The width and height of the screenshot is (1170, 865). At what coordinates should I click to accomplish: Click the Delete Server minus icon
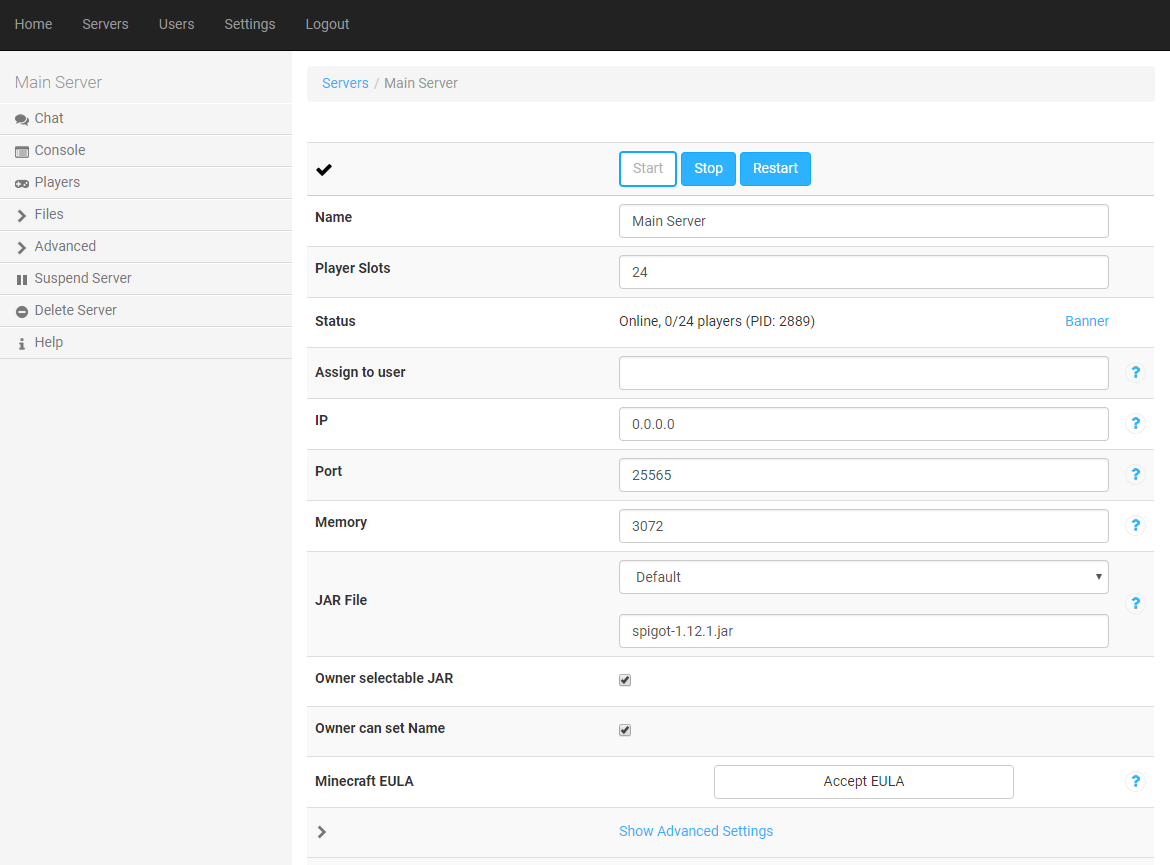pyautogui.click(x=22, y=311)
